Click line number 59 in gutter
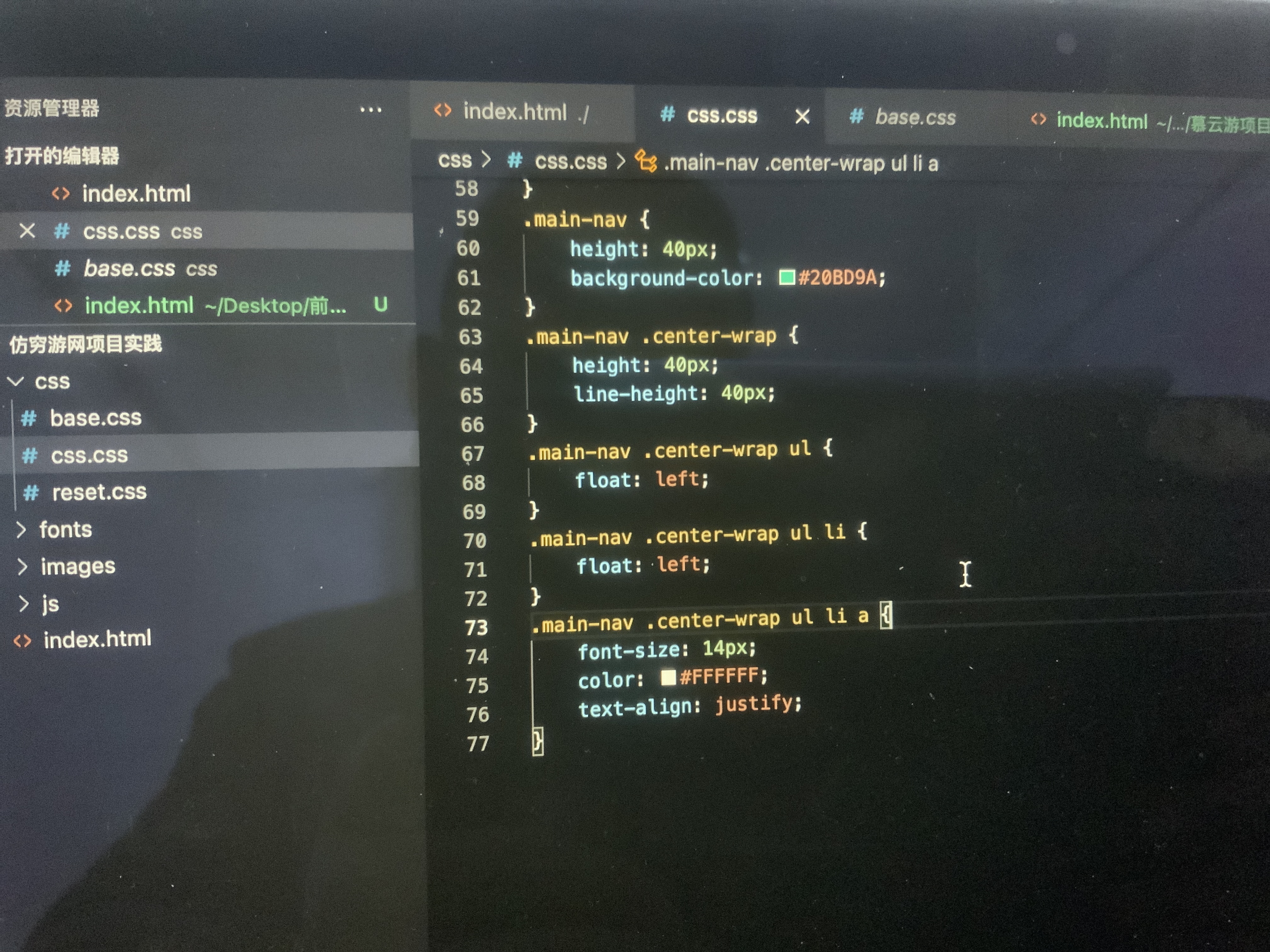Screen dimensions: 1270x952 point(467,218)
